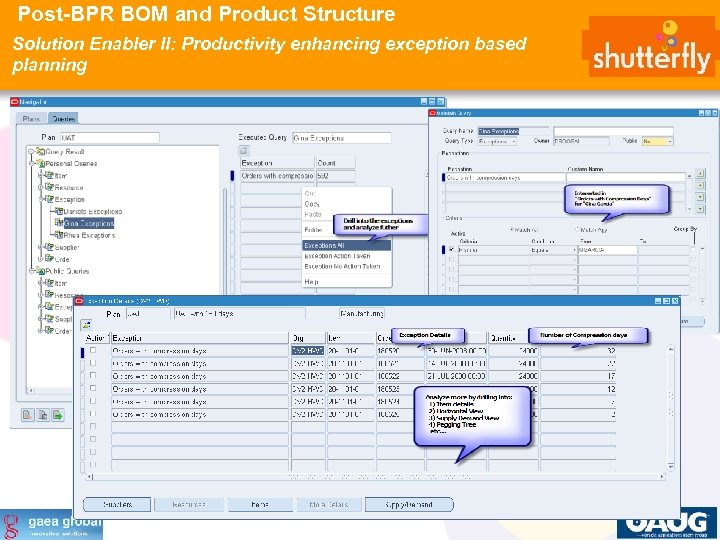The height and width of the screenshot is (540, 720).
Task: Click top green arrow button in Maintain Query
Action: point(700,174)
